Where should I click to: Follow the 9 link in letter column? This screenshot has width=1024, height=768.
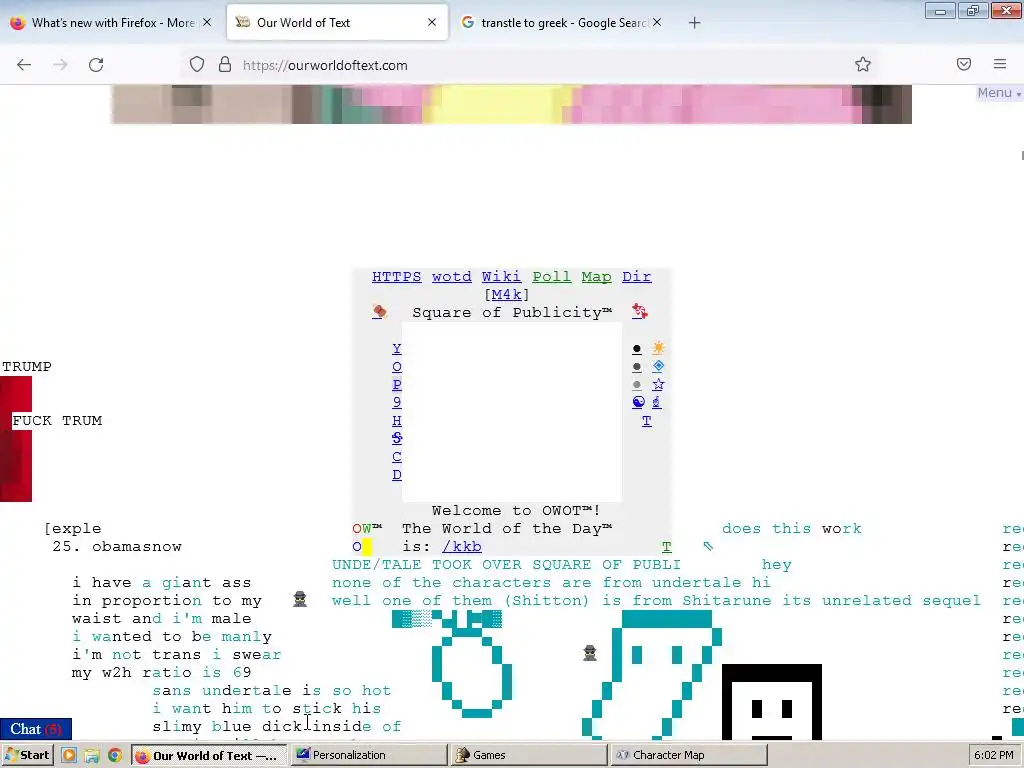coord(397,402)
